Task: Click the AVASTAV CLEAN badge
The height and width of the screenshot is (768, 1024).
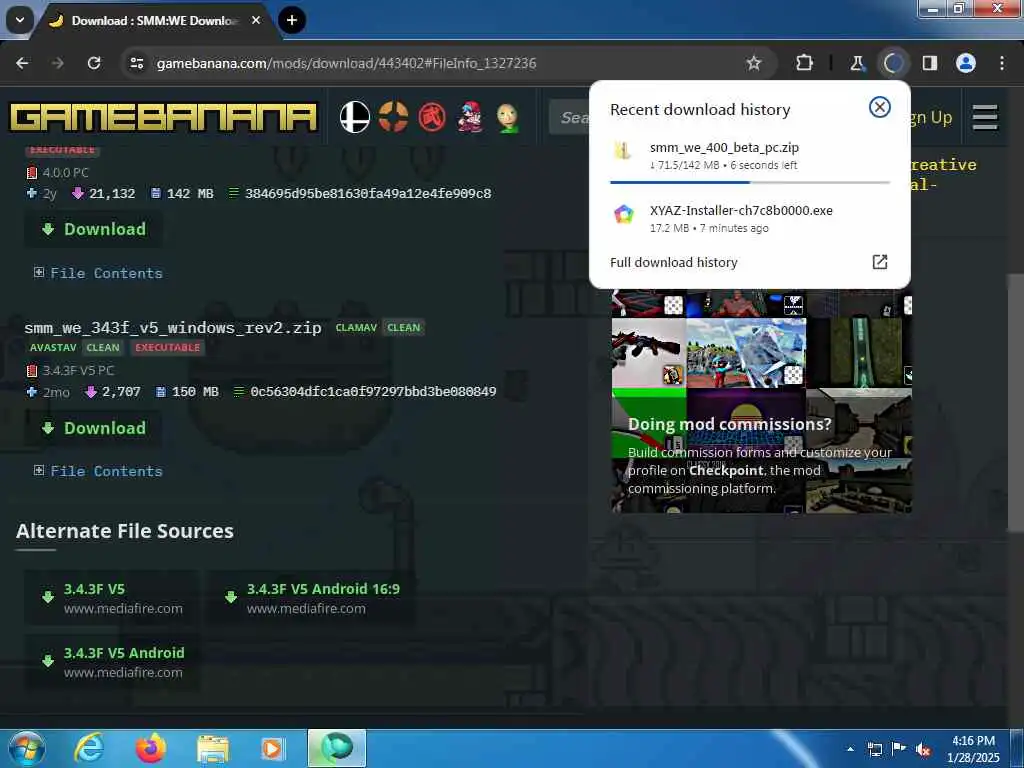Action: (74, 347)
